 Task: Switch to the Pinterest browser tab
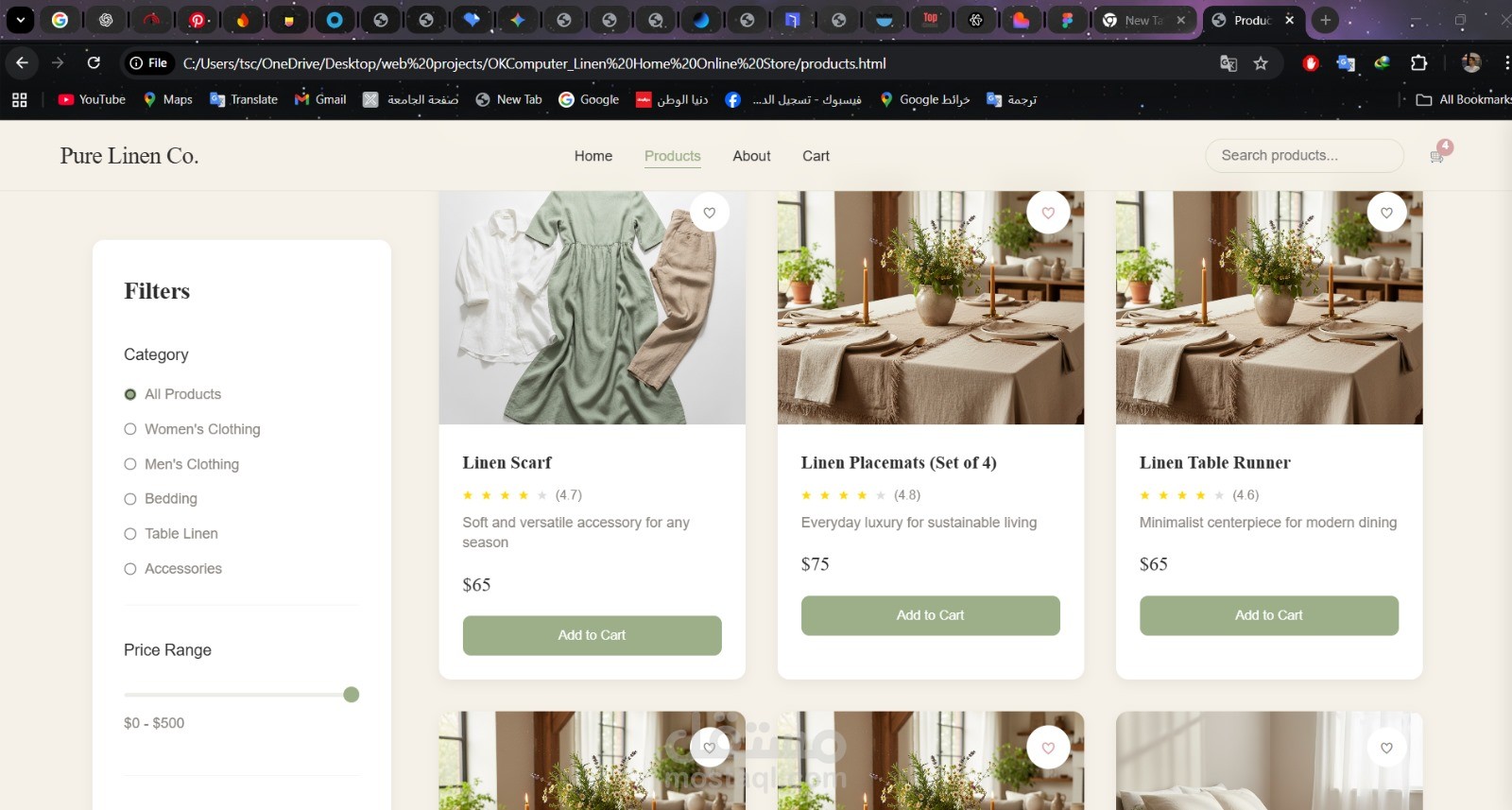[197, 20]
